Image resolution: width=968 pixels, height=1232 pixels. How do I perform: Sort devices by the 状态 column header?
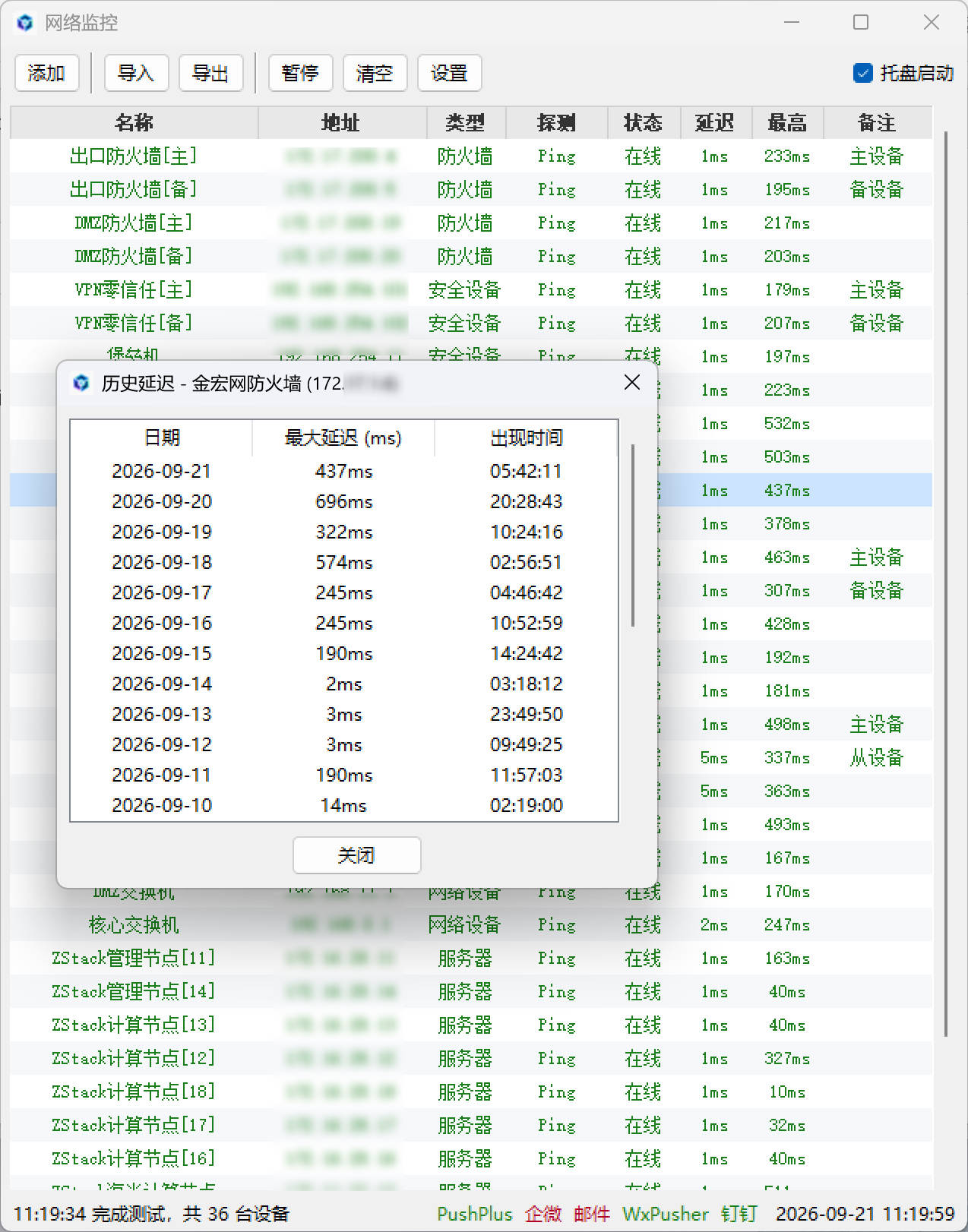[x=644, y=122]
